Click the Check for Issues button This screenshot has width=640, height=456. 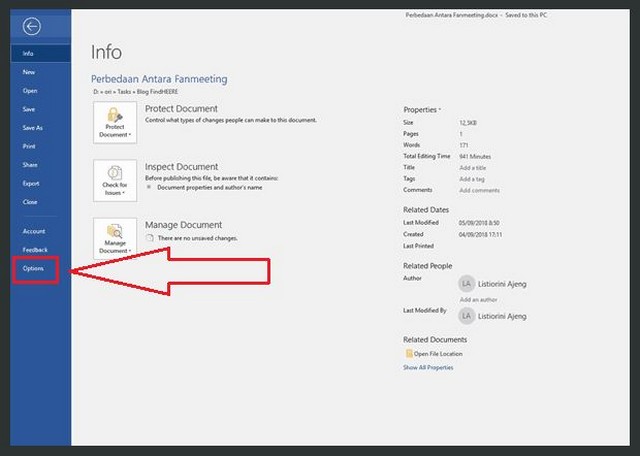[115, 179]
